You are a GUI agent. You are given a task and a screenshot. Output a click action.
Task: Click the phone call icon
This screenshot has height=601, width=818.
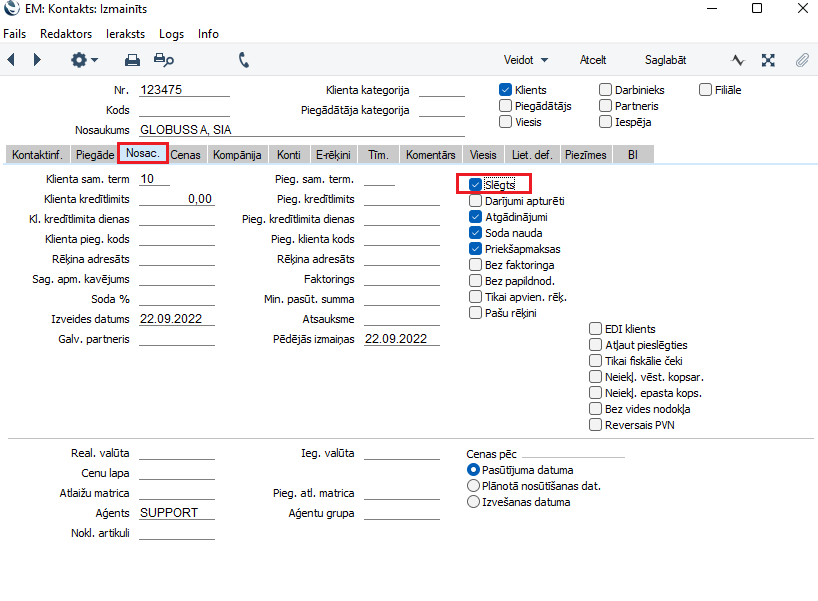[x=244, y=60]
